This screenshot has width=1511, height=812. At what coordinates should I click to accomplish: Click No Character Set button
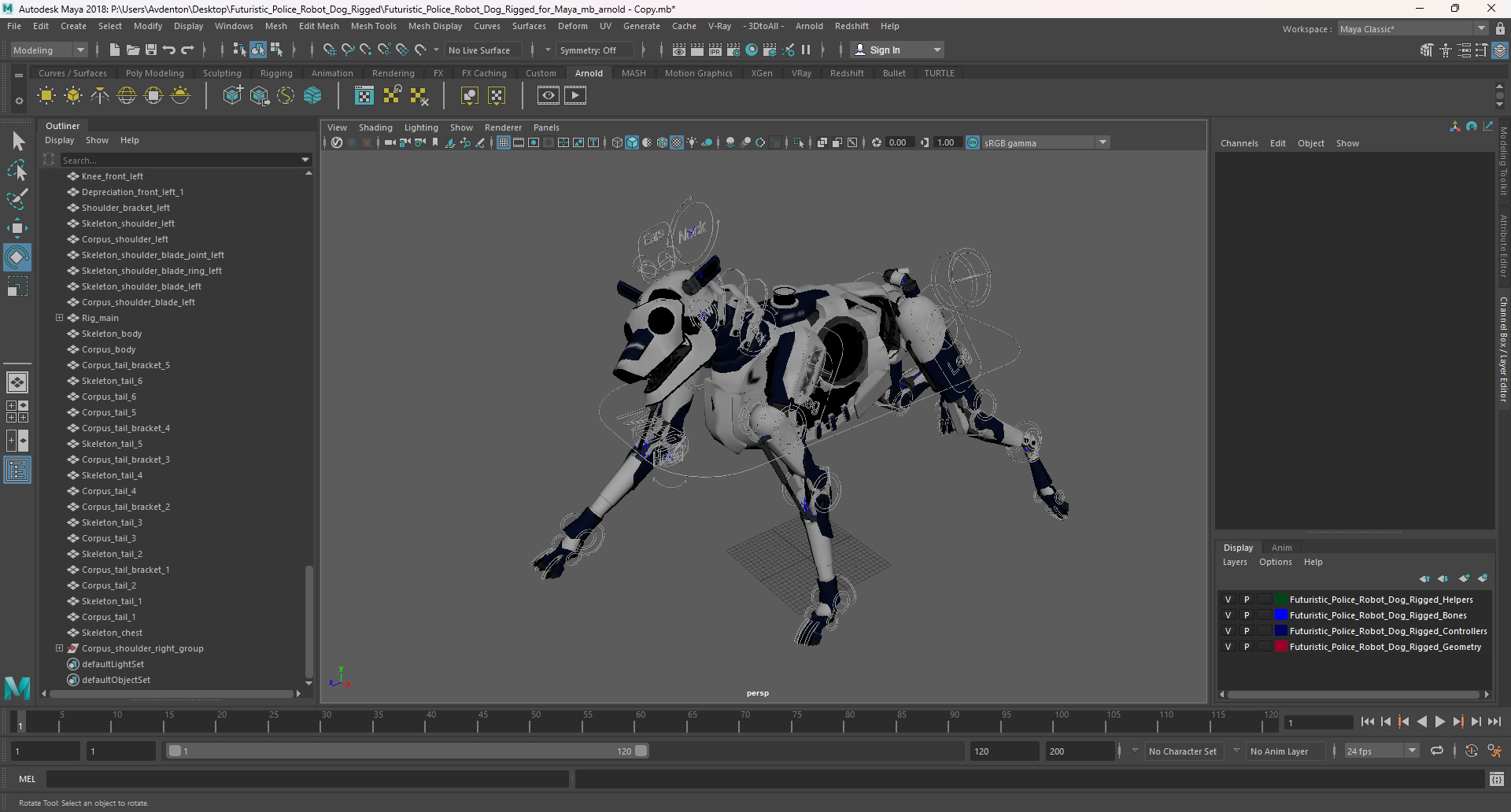(x=1183, y=751)
